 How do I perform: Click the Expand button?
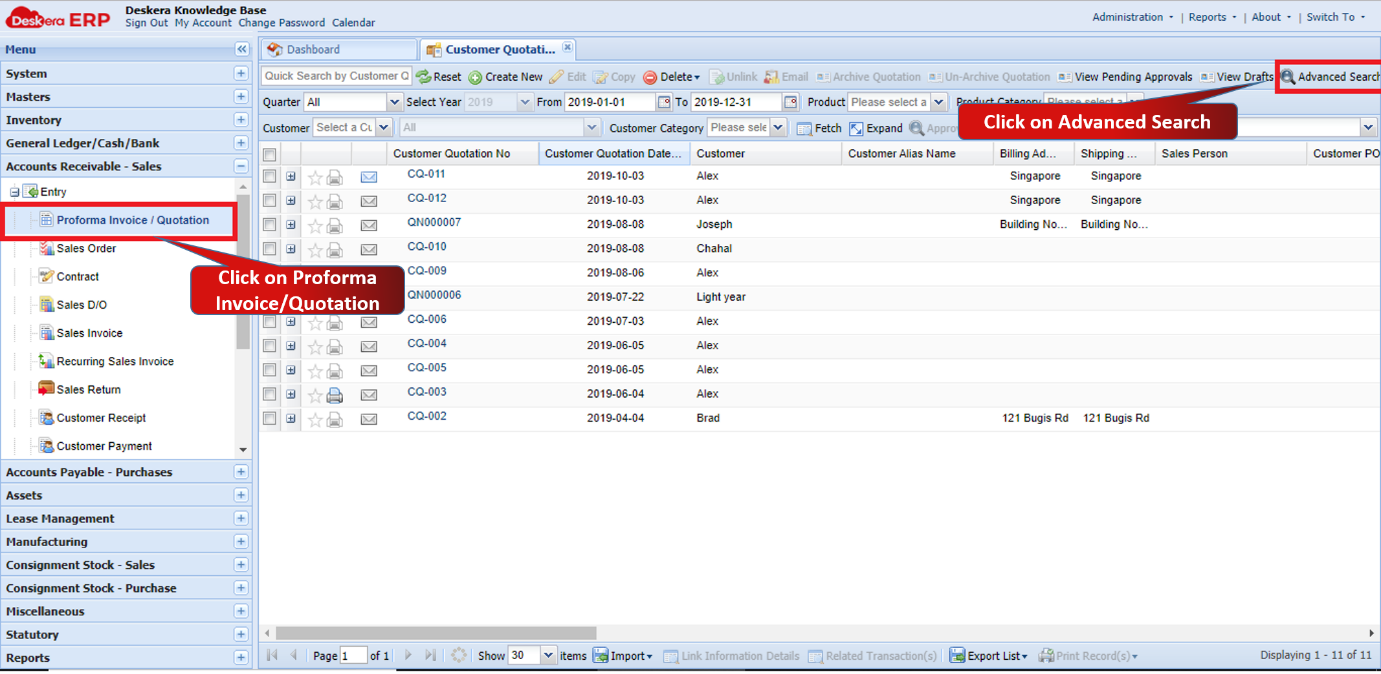click(876, 128)
